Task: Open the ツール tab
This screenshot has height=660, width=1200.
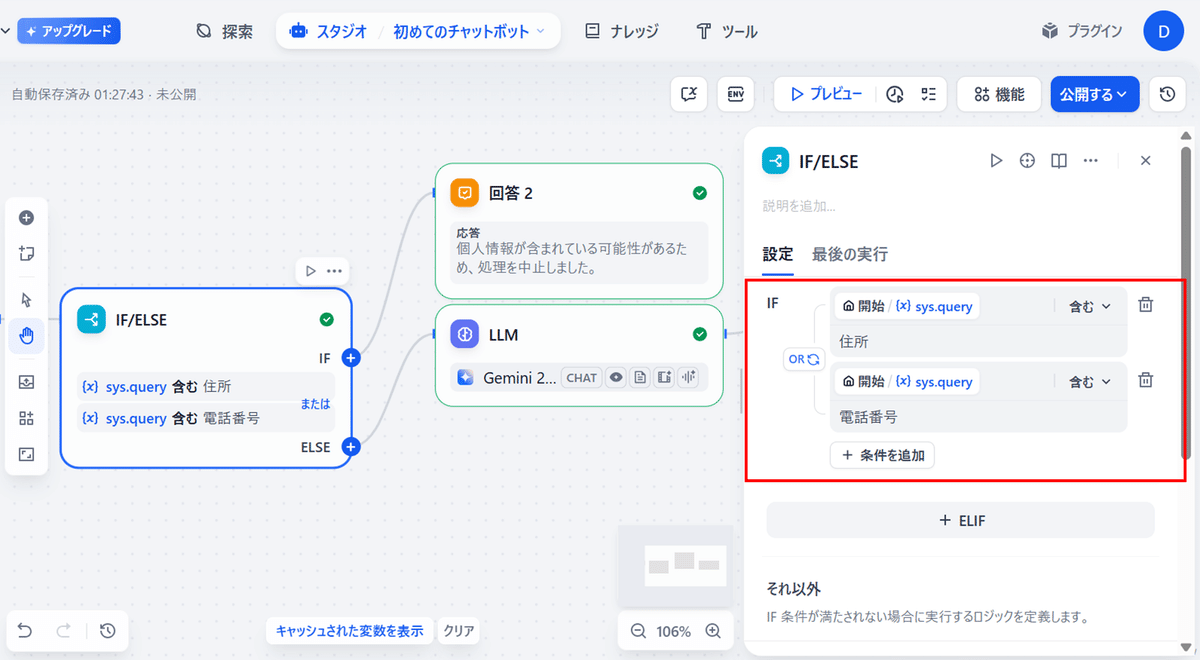Action: [727, 32]
